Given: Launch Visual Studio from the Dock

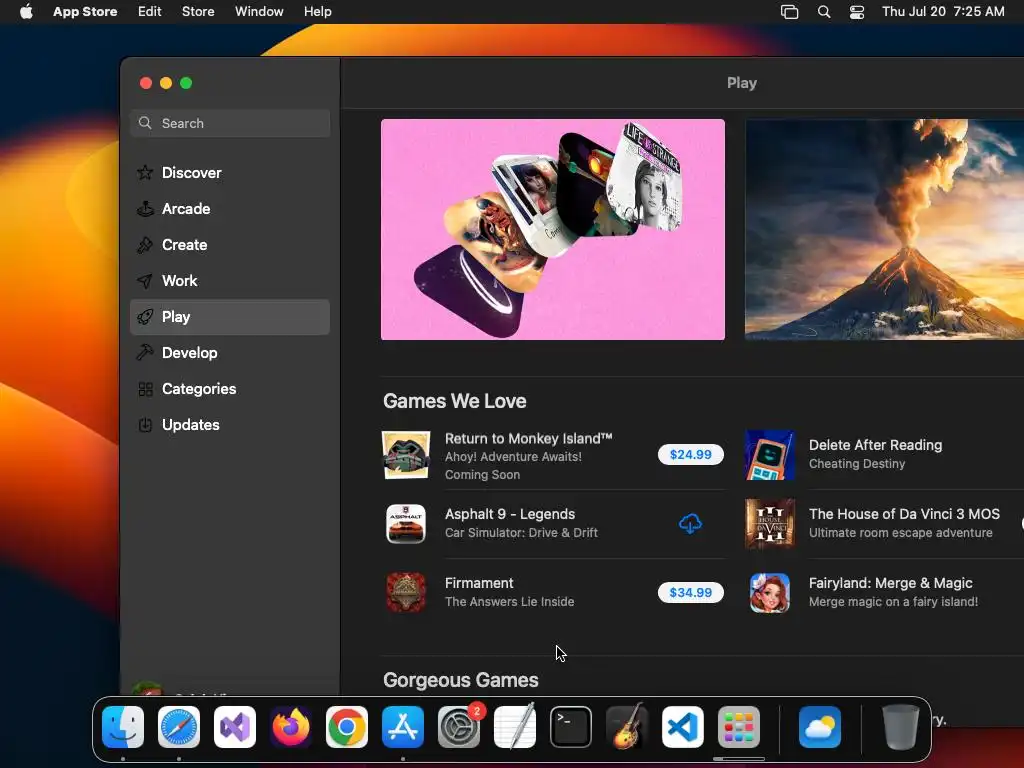Looking at the screenshot, I should (235, 727).
